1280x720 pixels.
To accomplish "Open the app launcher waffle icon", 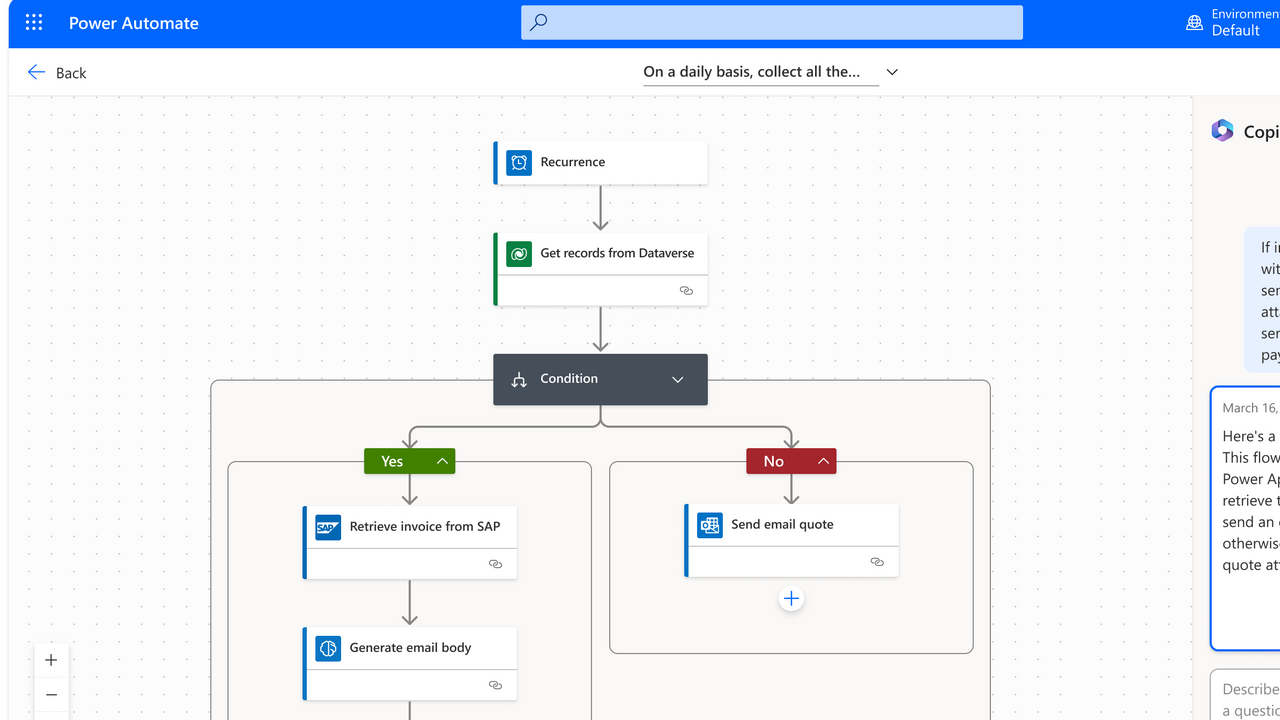I will (34, 23).
